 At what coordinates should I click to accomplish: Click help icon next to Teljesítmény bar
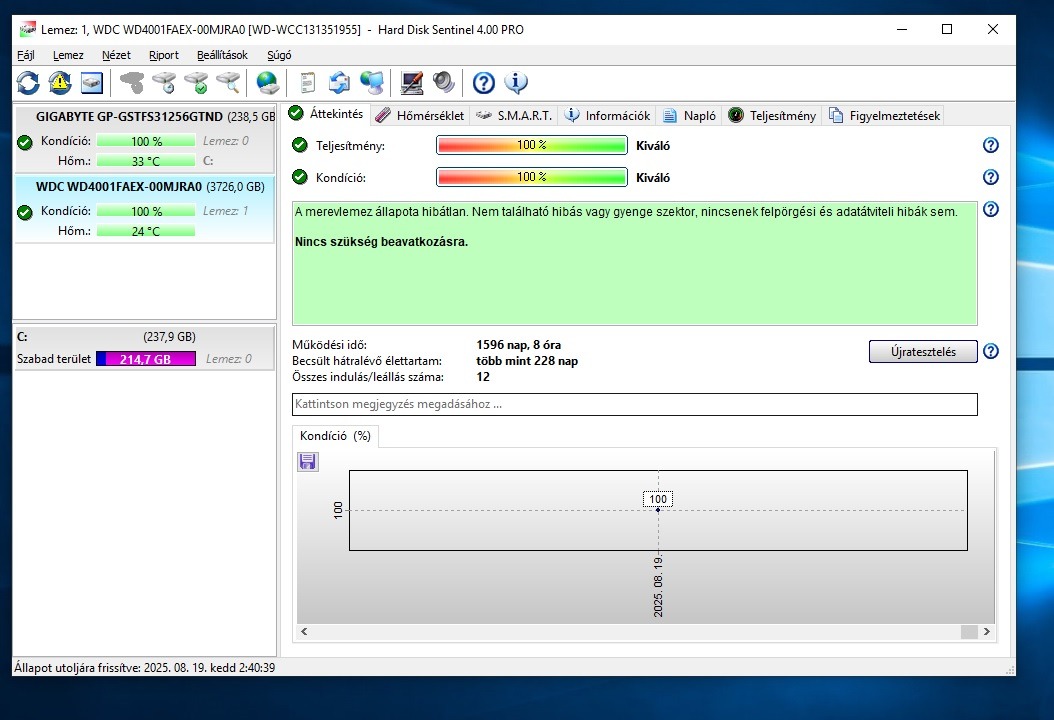click(x=991, y=145)
